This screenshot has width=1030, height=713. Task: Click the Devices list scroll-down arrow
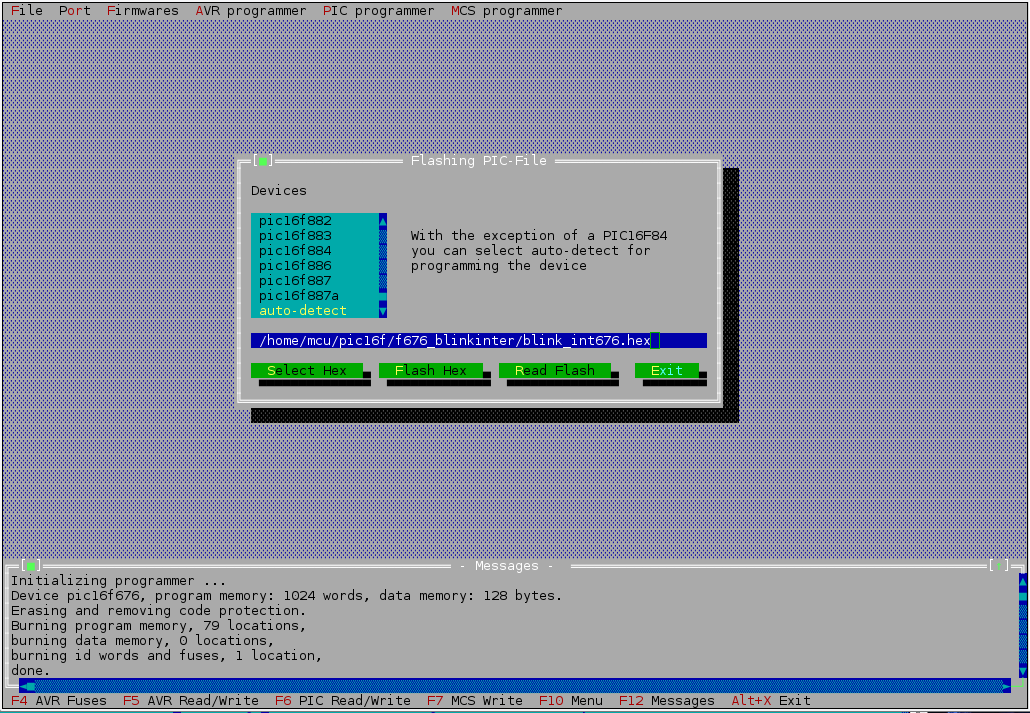pos(383,310)
